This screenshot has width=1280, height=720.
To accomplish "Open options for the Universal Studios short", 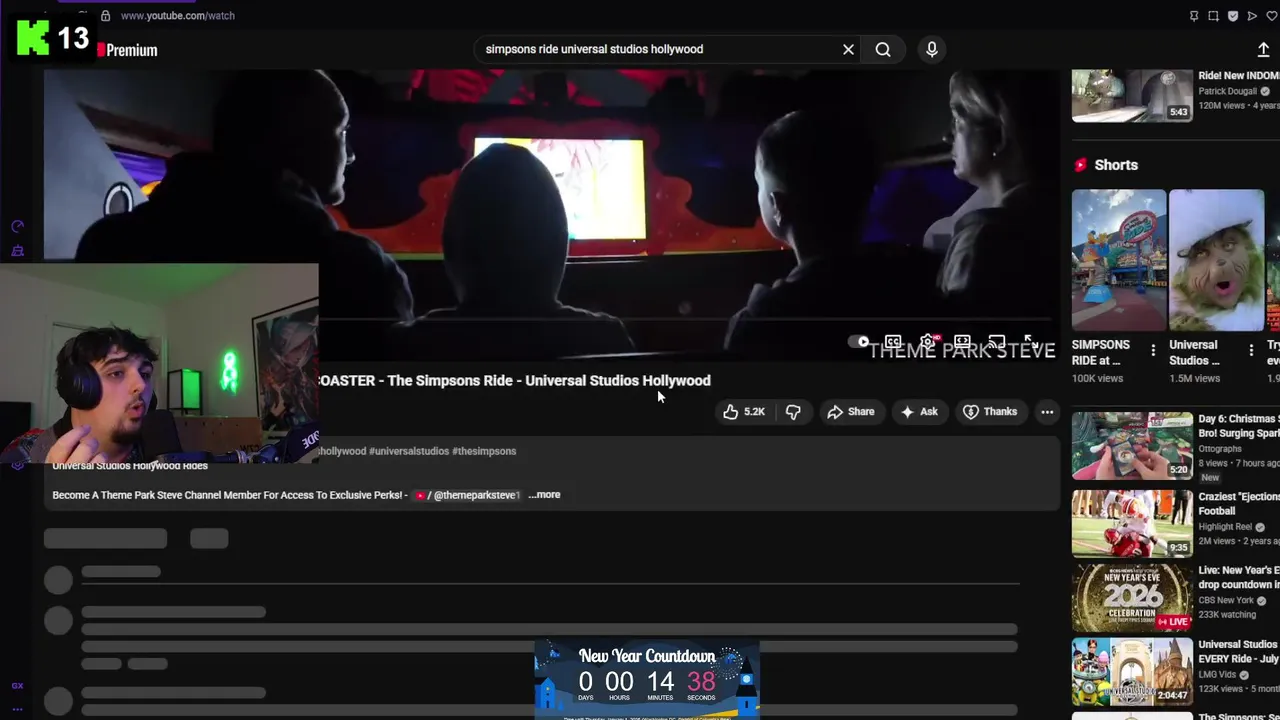I will point(1251,350).
